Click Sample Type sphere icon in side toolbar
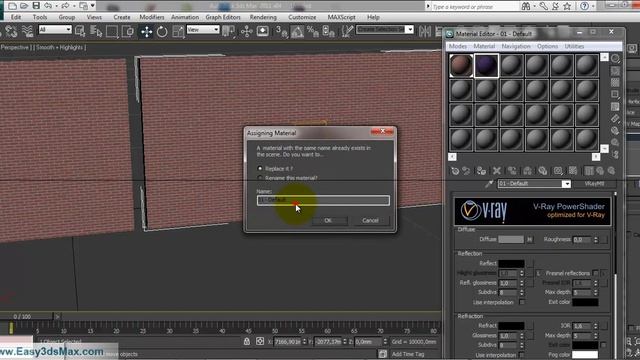 [x=615, y=59]
